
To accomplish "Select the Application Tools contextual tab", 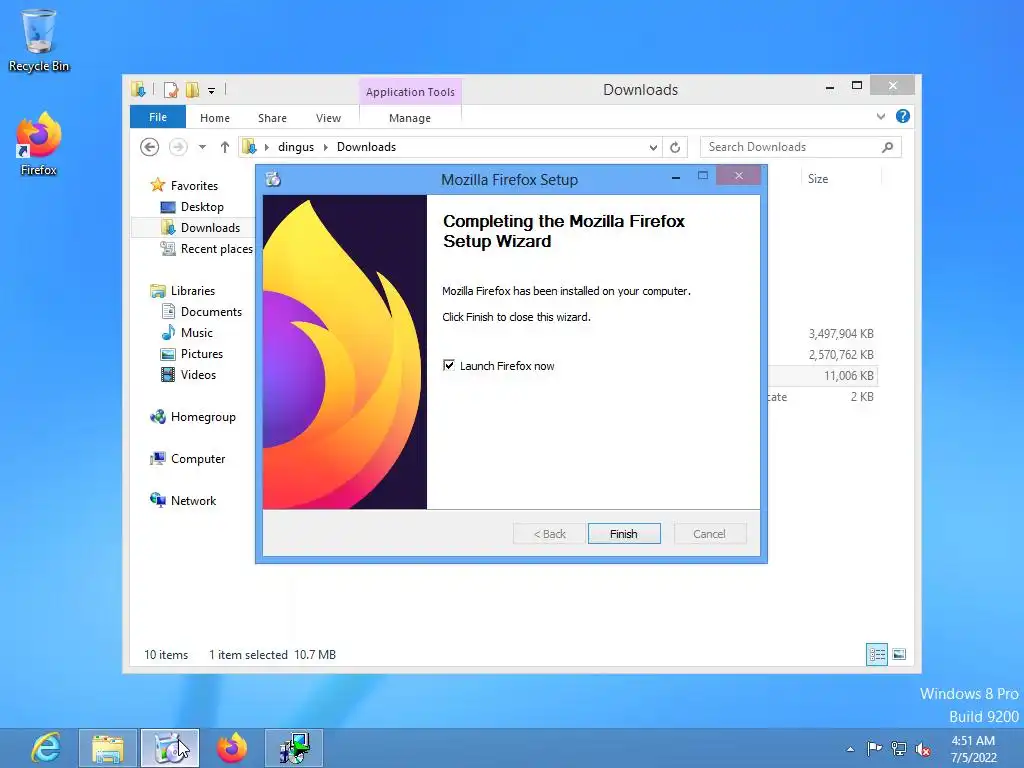I will pos(410,92).
